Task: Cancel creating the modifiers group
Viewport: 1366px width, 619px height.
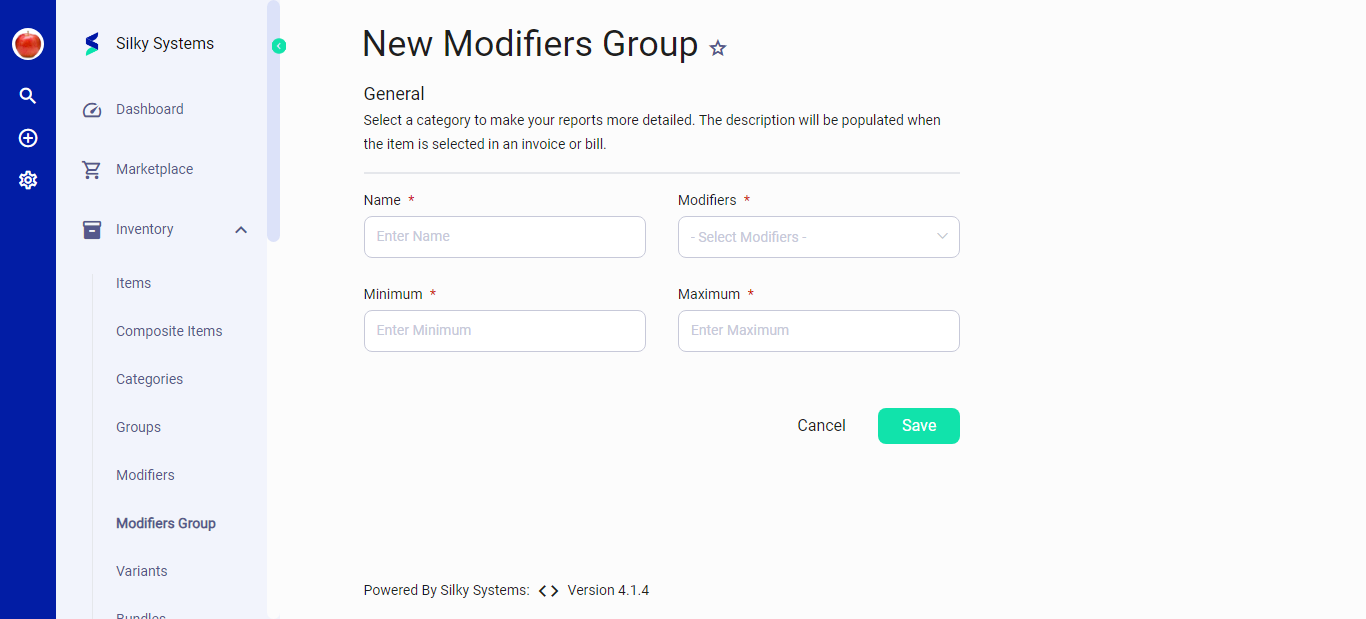Action: [x=821, y=425]
